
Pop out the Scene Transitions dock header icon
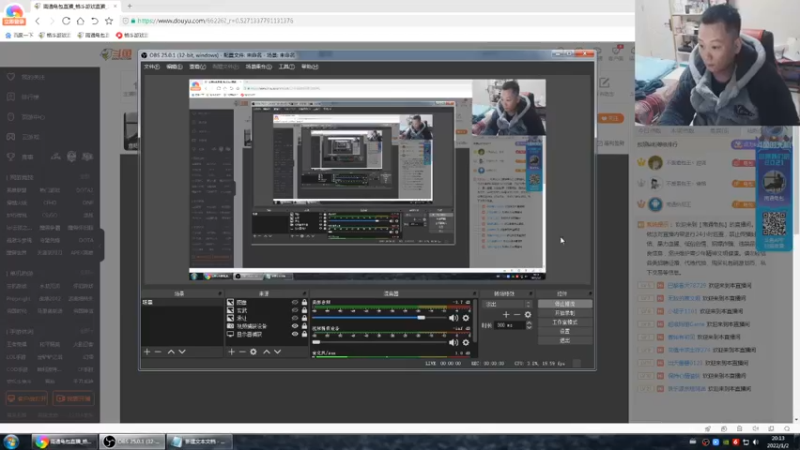pyautogui.click(x=530, y=293)
